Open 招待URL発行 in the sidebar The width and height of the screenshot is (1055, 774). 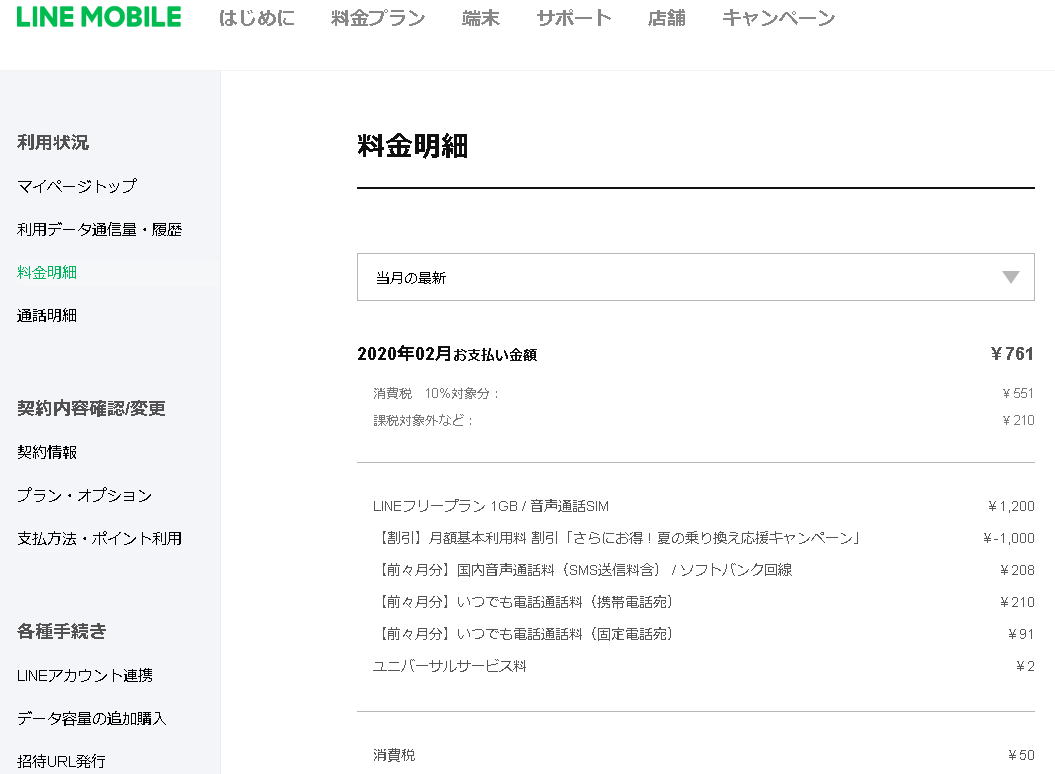coord(61,761)
